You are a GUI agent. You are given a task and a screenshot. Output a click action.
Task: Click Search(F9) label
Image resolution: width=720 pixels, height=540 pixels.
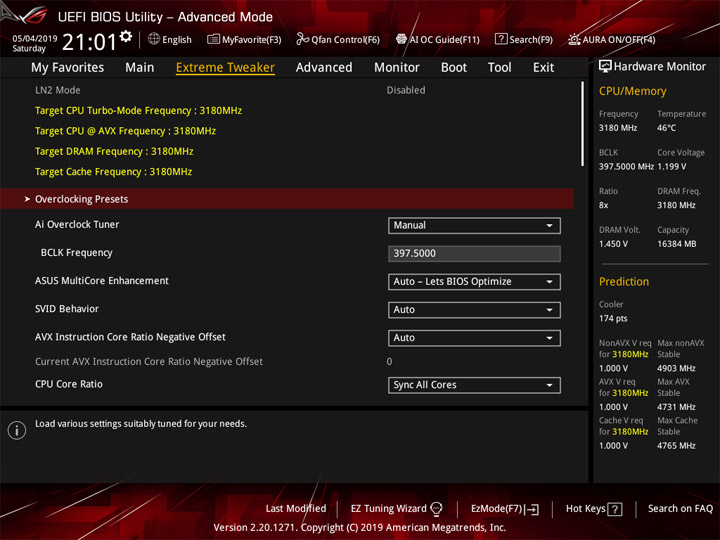[531, 39]
